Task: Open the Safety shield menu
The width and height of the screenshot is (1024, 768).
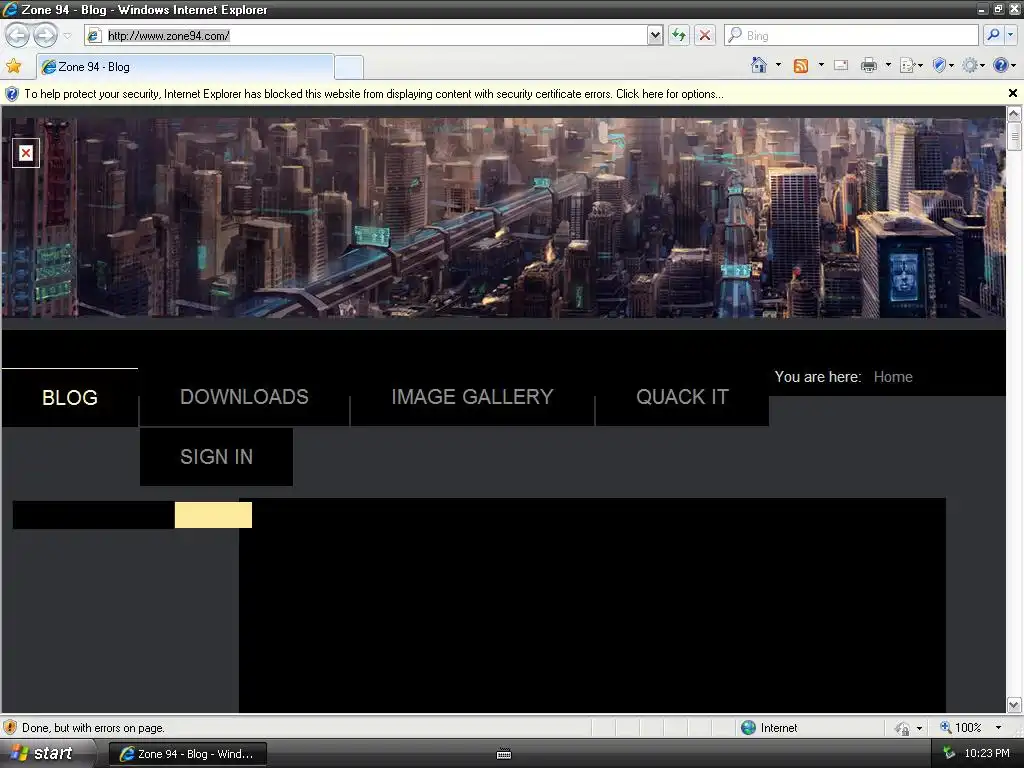Action: (x=942, y=65)
